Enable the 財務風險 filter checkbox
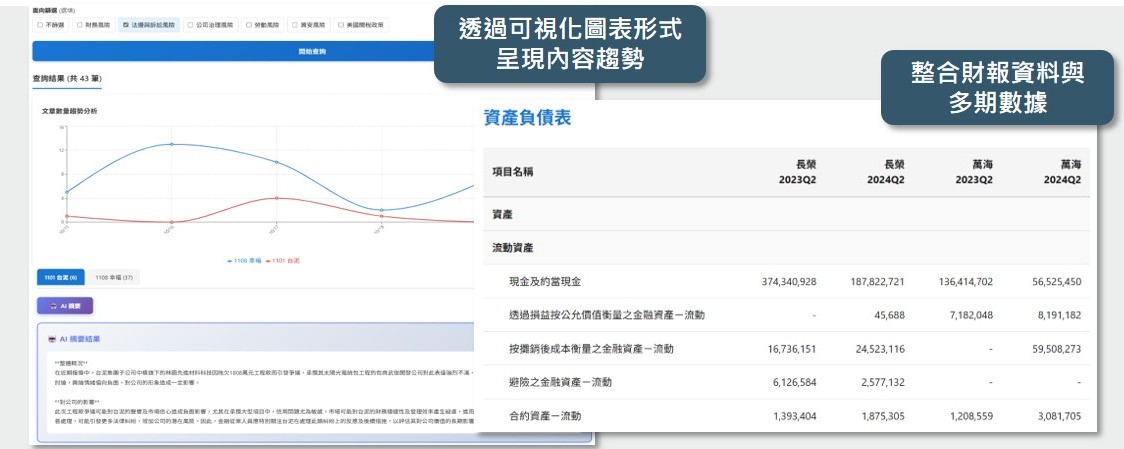The width and height of the screenshot is (1124, 449). [79, 24]
